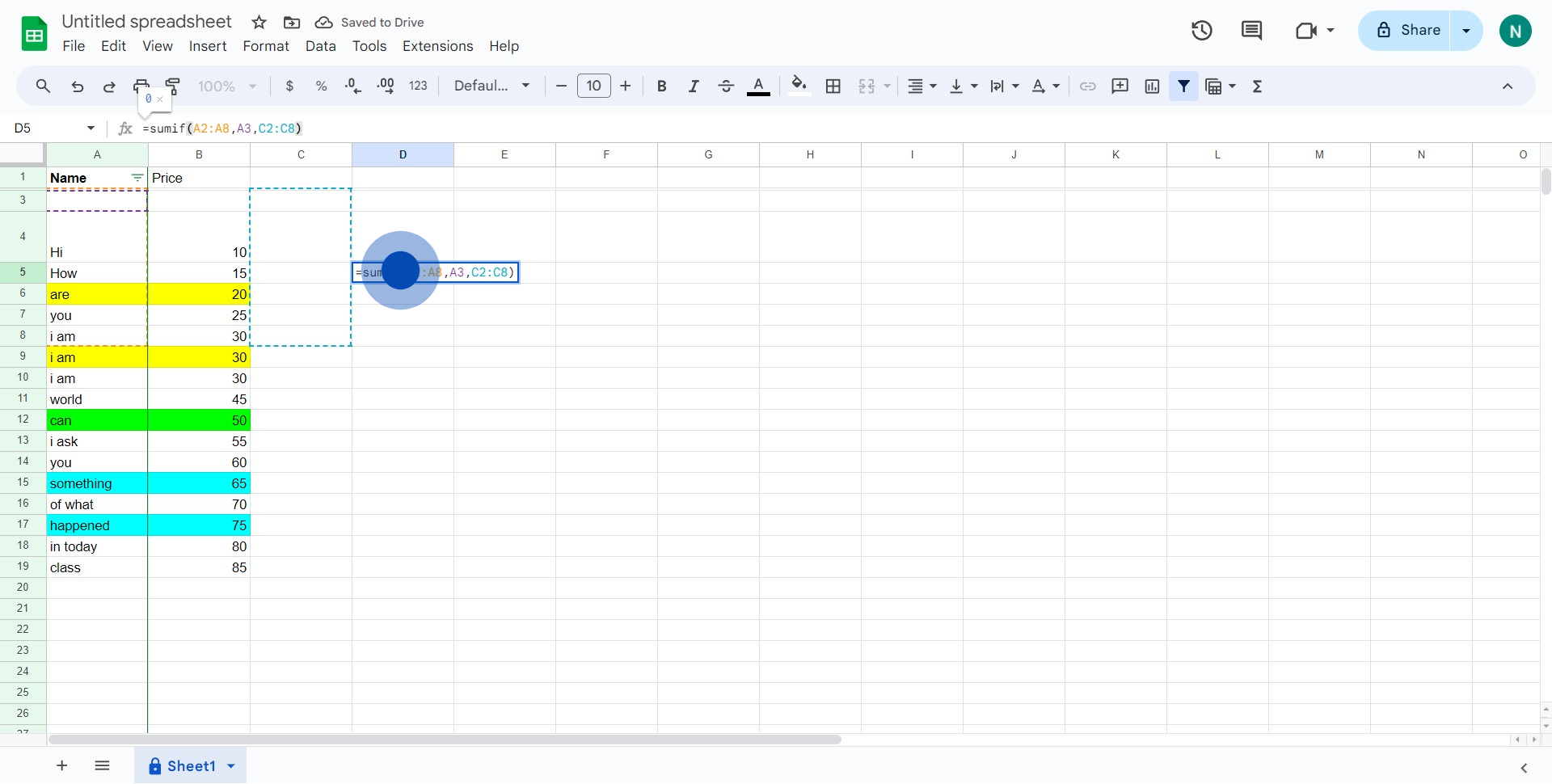Click the paint format roller icon
This screenshot has width=1552, height=784.
(173, 86)
